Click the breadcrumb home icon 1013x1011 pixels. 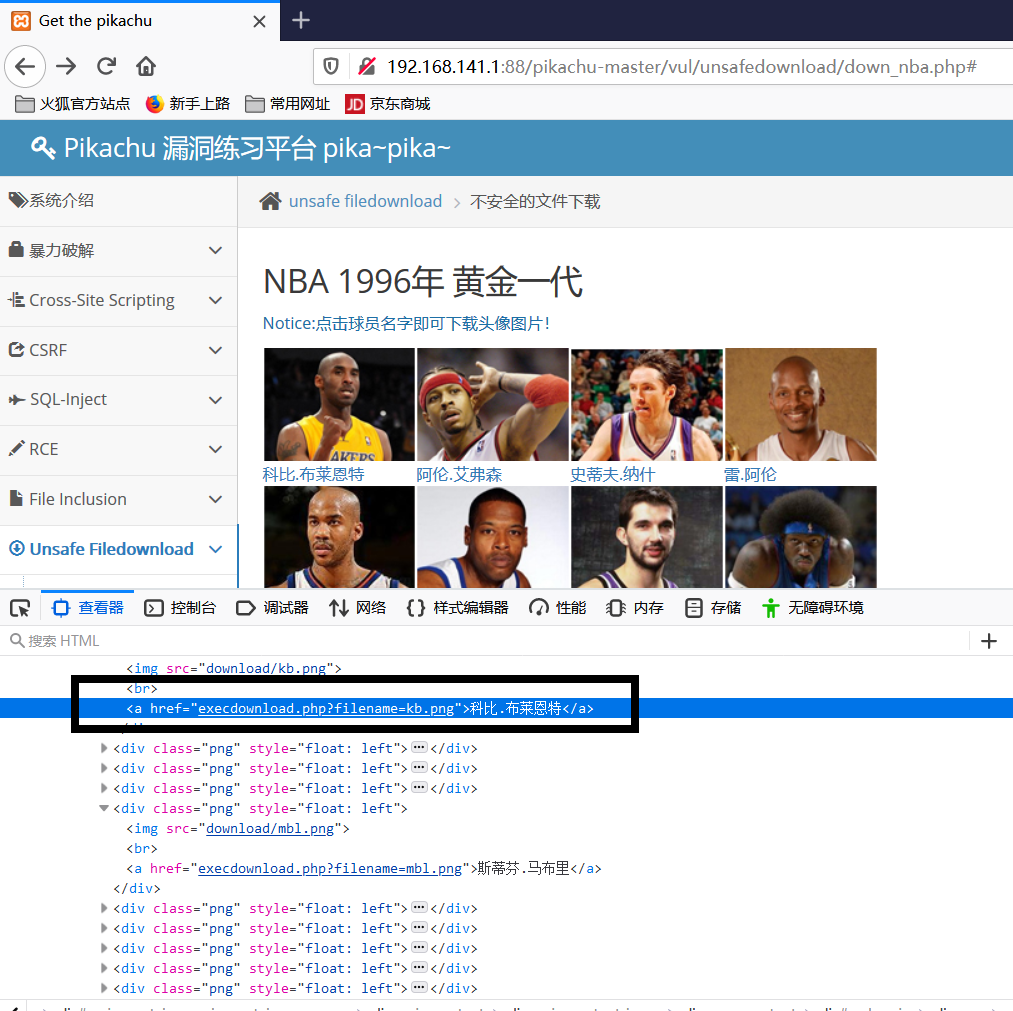[x=270, y=201]
